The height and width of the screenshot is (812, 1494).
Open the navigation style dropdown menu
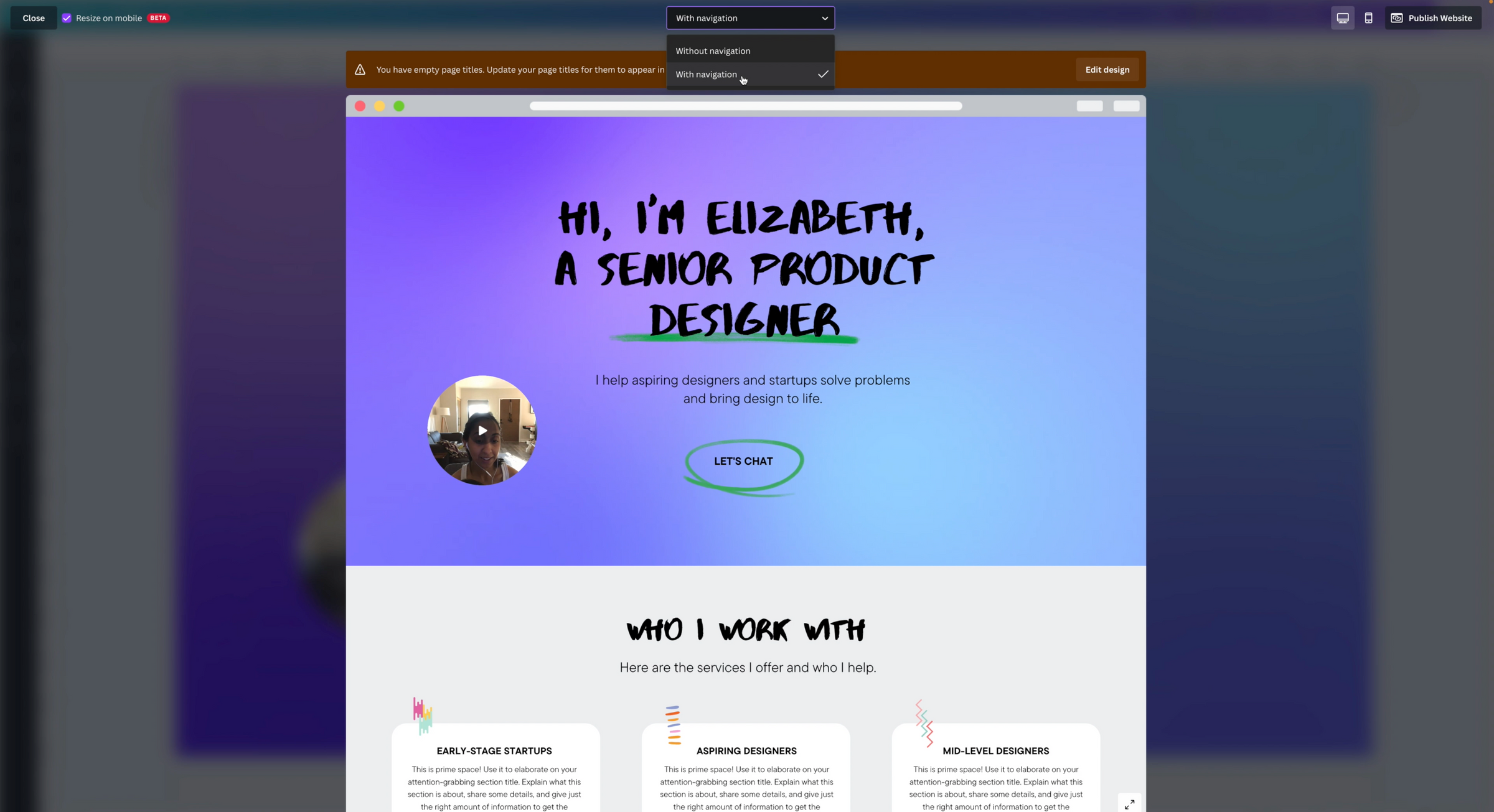point(750,18)
